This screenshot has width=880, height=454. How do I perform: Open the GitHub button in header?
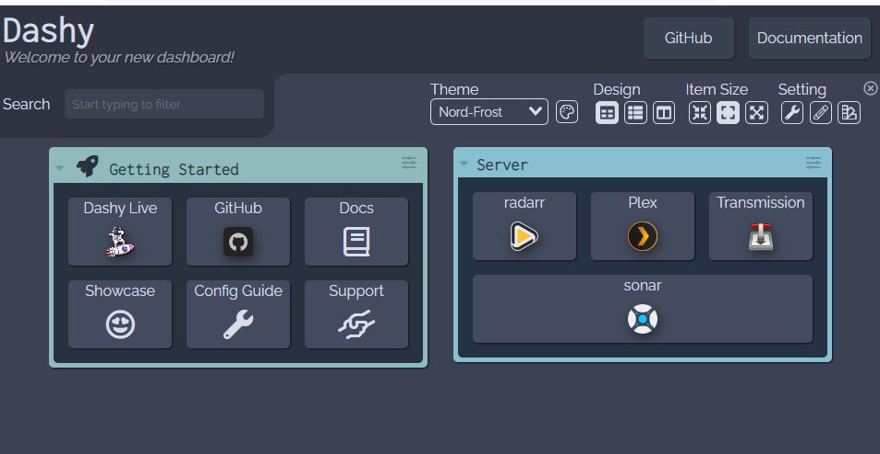coord(689,38)
